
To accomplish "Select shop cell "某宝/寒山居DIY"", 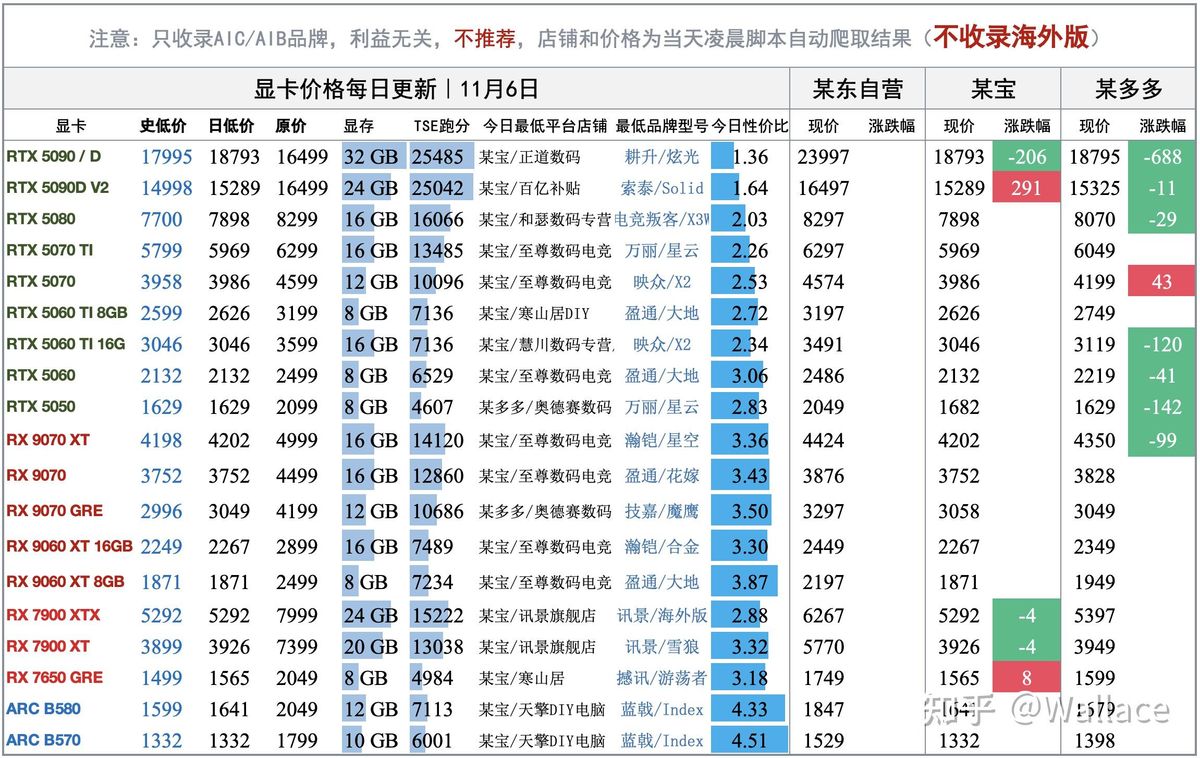I will 533,313.
